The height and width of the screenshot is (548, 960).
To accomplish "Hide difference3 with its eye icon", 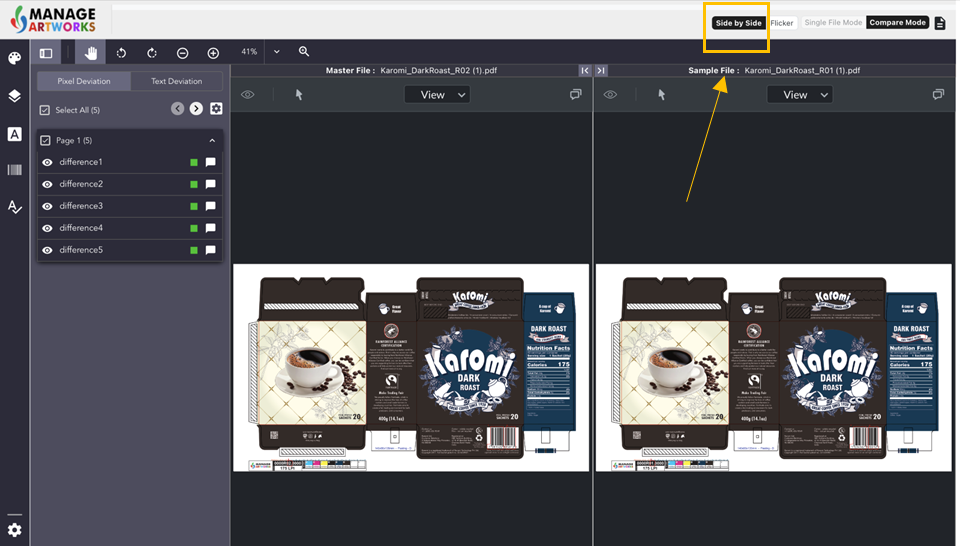I will click(x=47, y=207).
